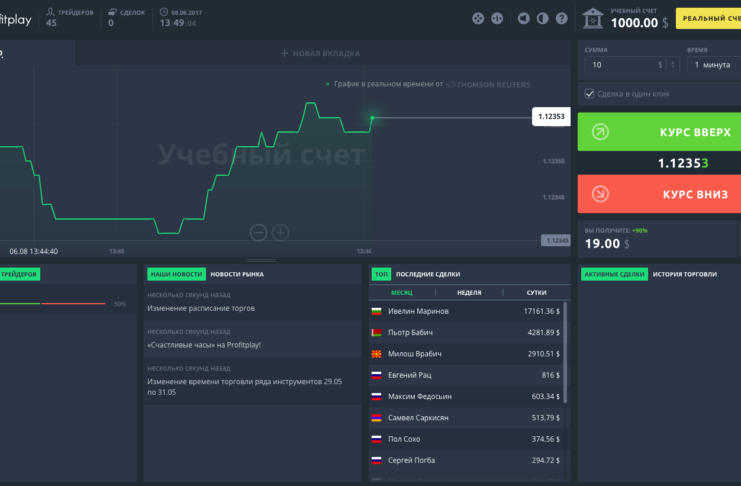Image resolution: width=741 pixels, height=486 pixels.
Task: Open news 'Изменение расписание торгов'
Action: 201,308
